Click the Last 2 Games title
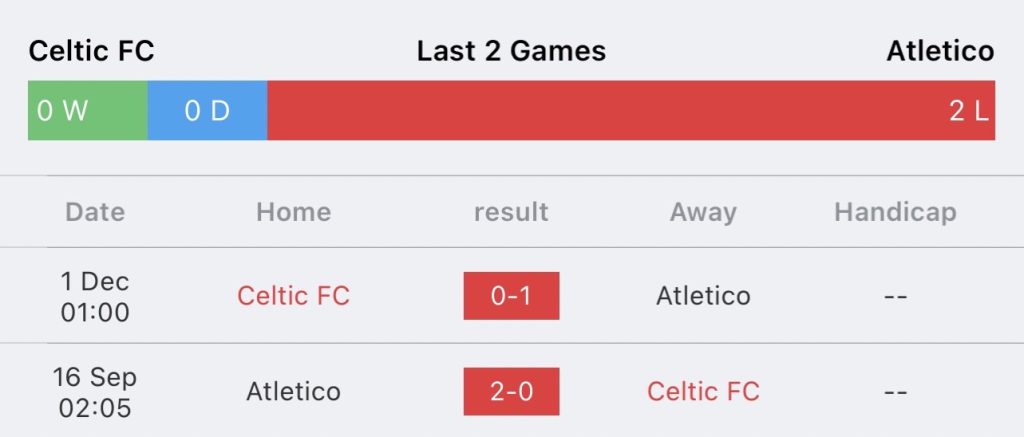Viewport: 1024px width, 437px height. pos(511,51)
